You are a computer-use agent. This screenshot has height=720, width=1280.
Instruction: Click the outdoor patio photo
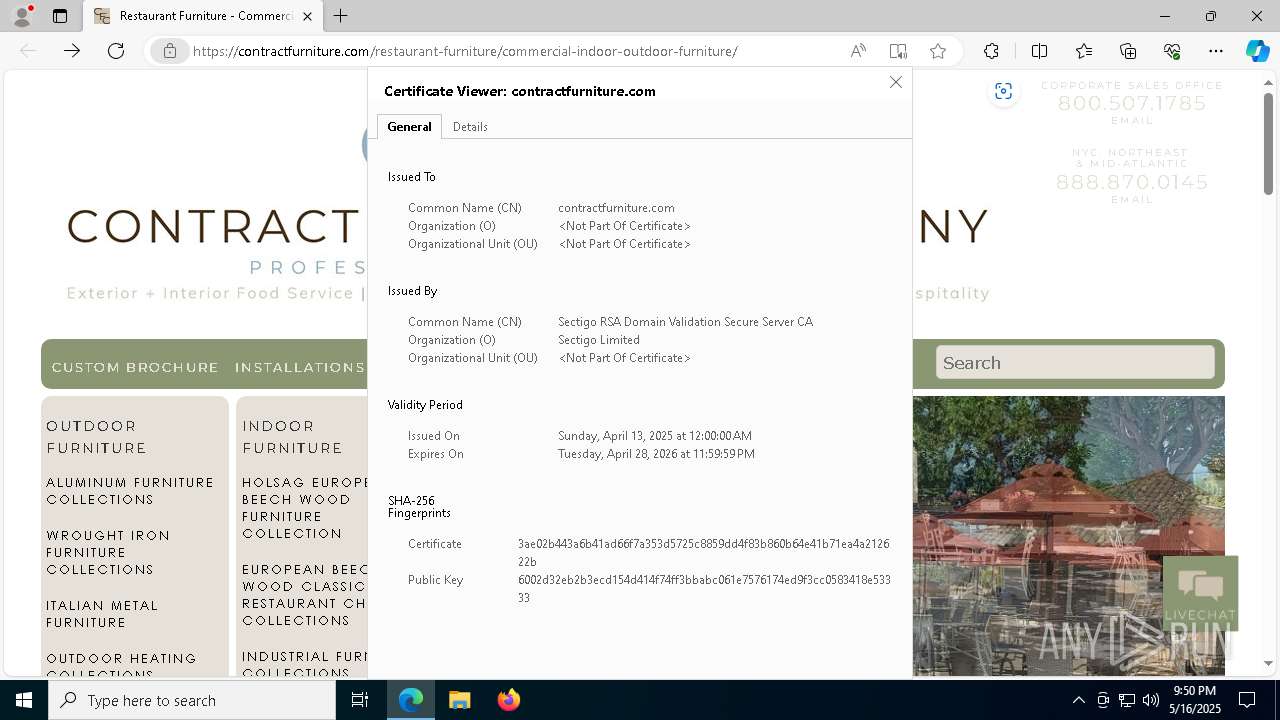coord(1068,535)
